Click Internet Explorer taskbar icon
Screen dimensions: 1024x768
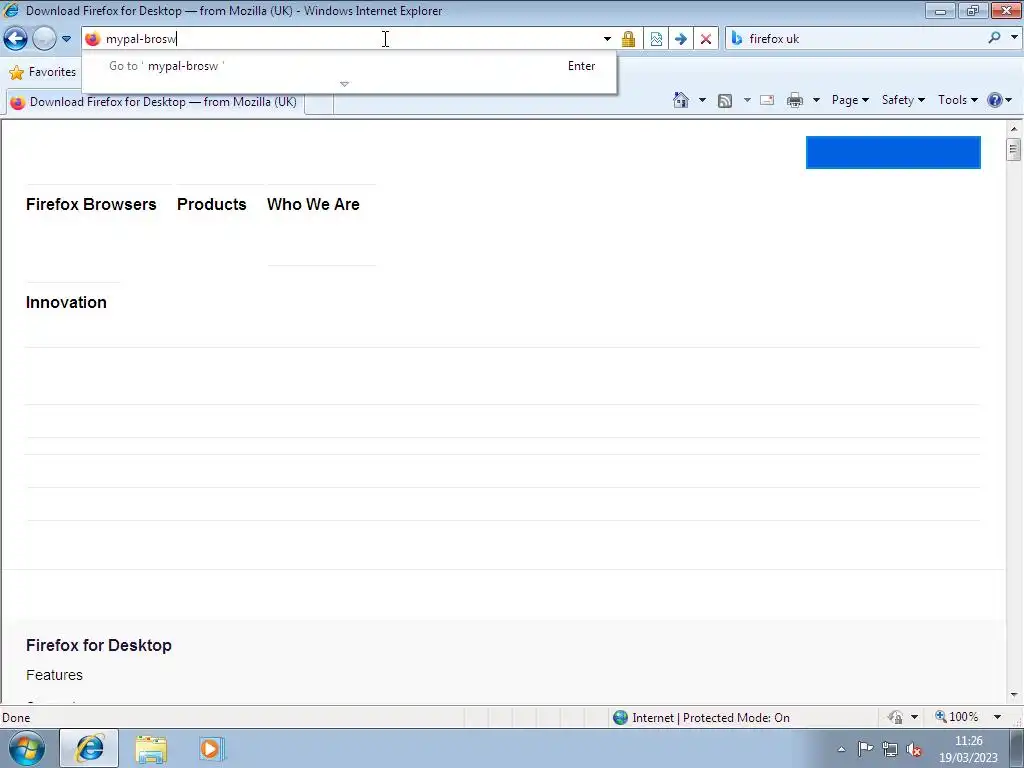(89, 748)
